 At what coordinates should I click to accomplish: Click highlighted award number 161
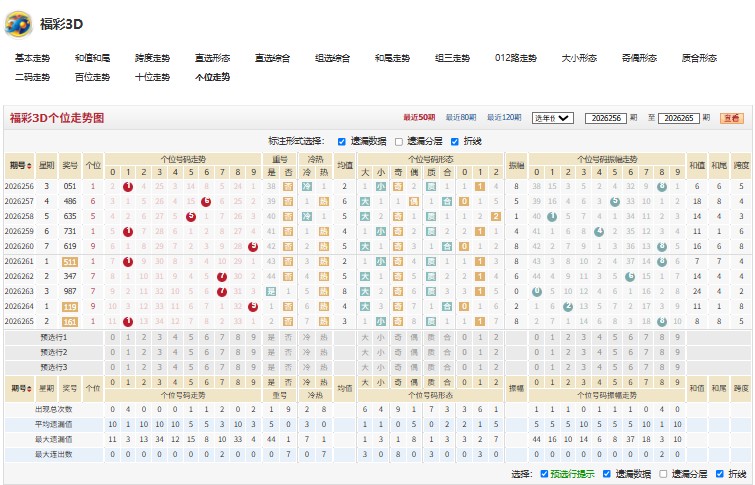click(x=70, y=322)
